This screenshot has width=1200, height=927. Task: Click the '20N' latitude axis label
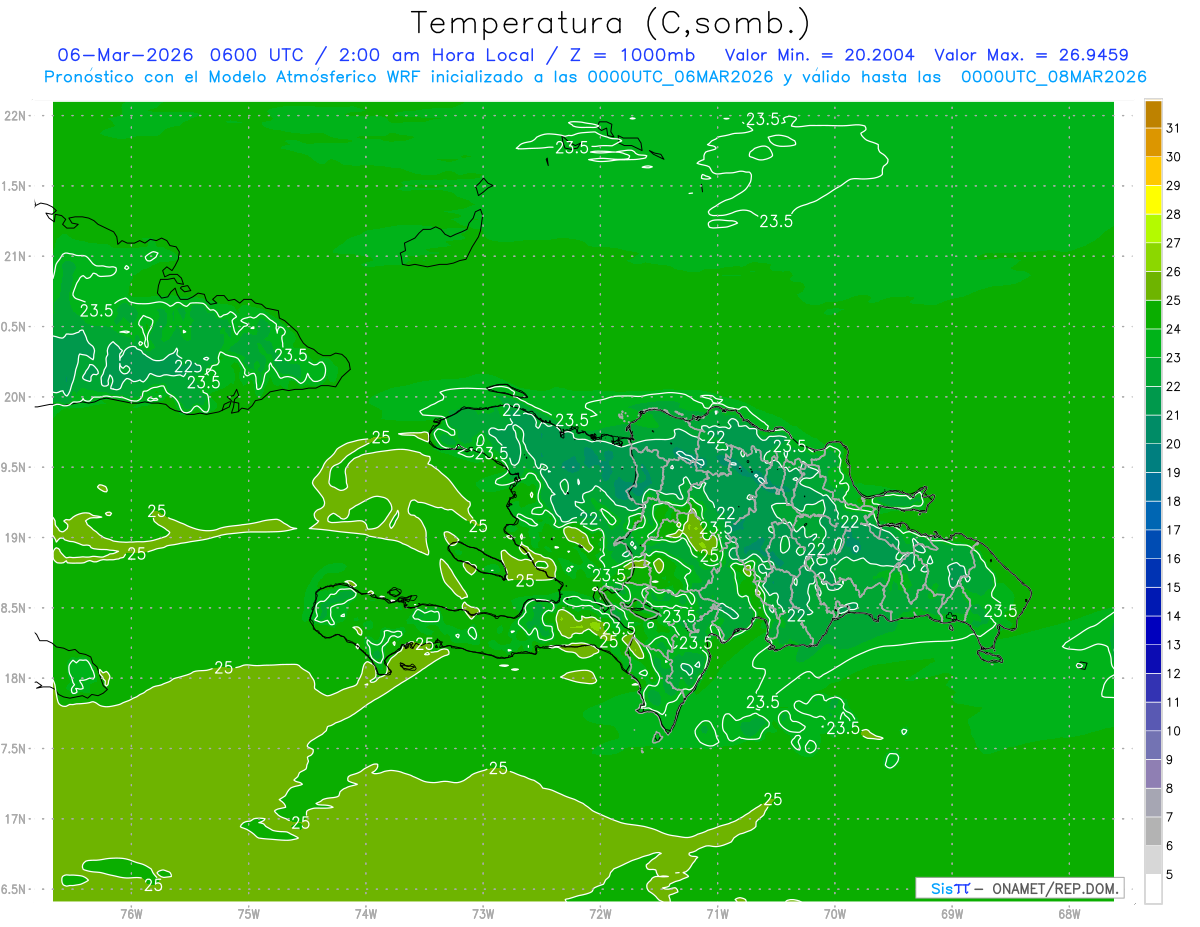point(16,397)
